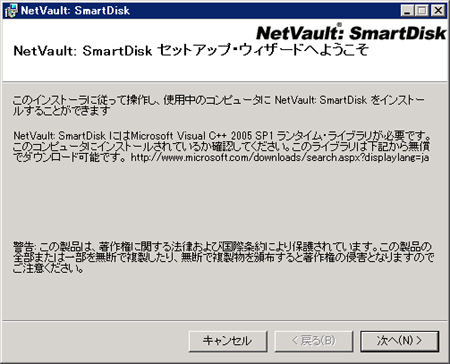Proceed with the 次へ(N) > button

click(x=399, y=341)
